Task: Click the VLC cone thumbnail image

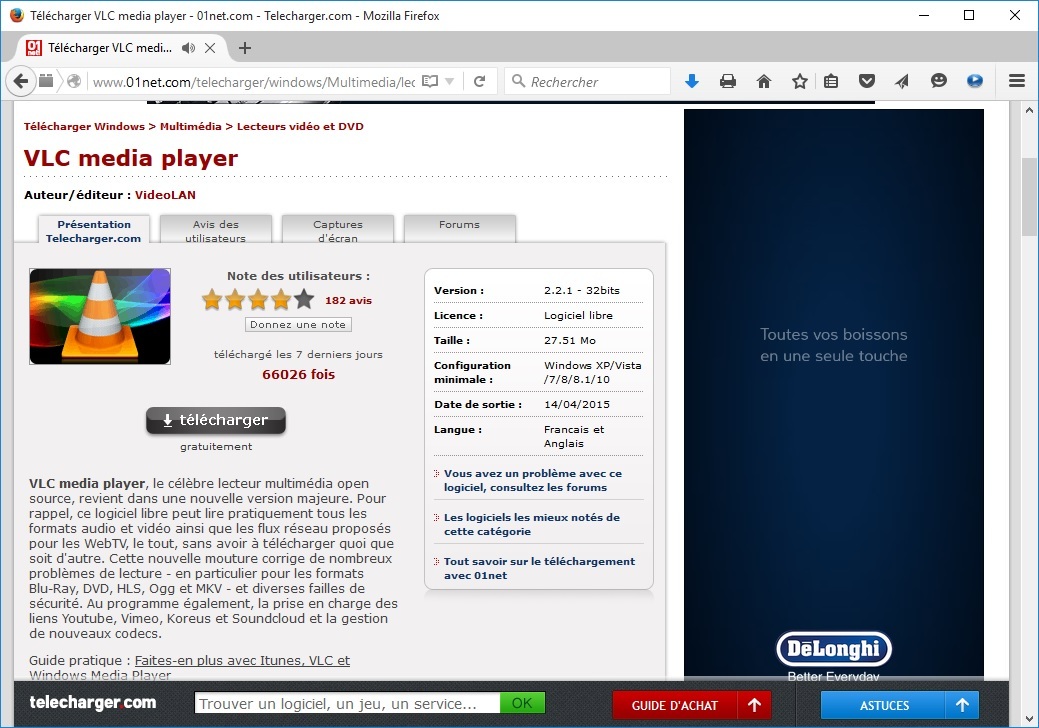Action: 100,316
